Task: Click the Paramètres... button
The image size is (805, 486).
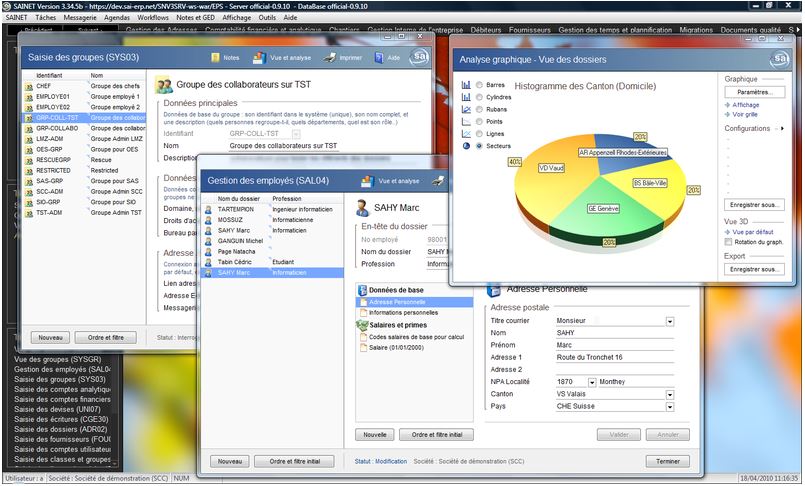Action: (x=754, y=91)
